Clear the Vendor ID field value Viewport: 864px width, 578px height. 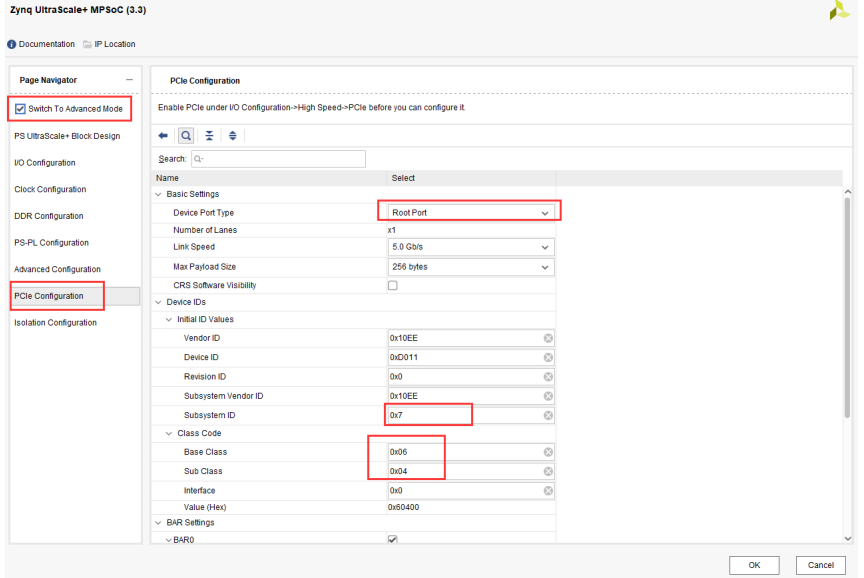[548, 338]
